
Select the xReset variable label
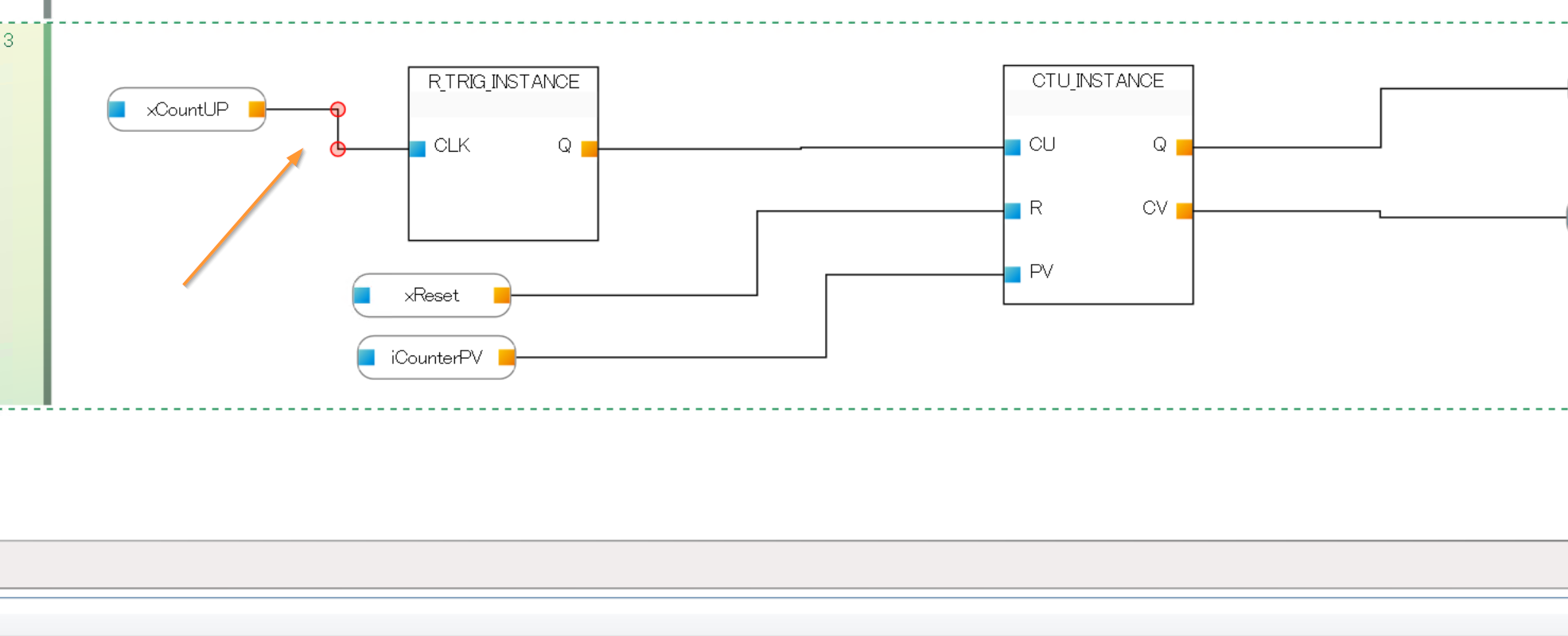[431, 296]
